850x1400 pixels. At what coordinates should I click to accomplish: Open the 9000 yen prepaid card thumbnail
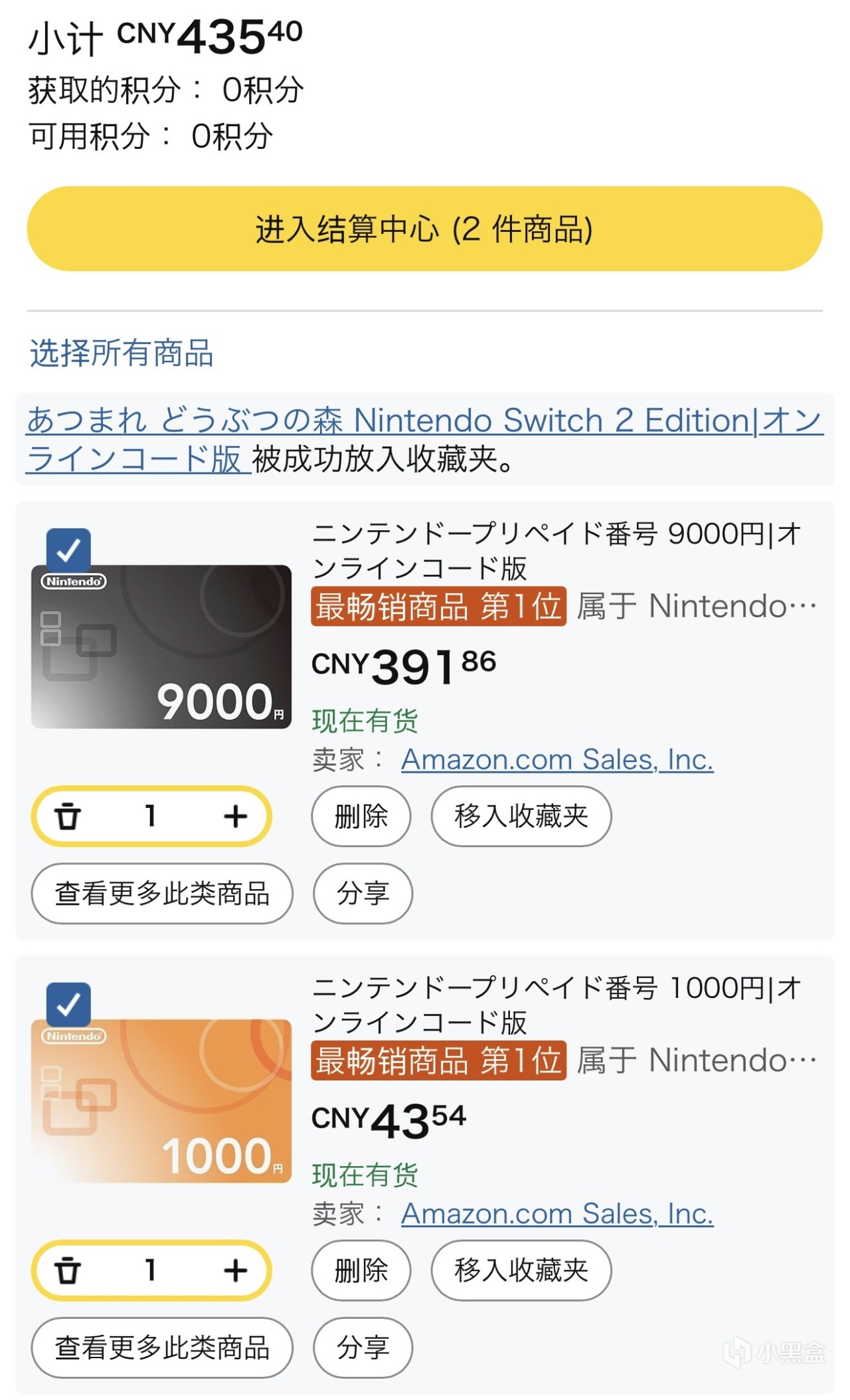[161, 647]
